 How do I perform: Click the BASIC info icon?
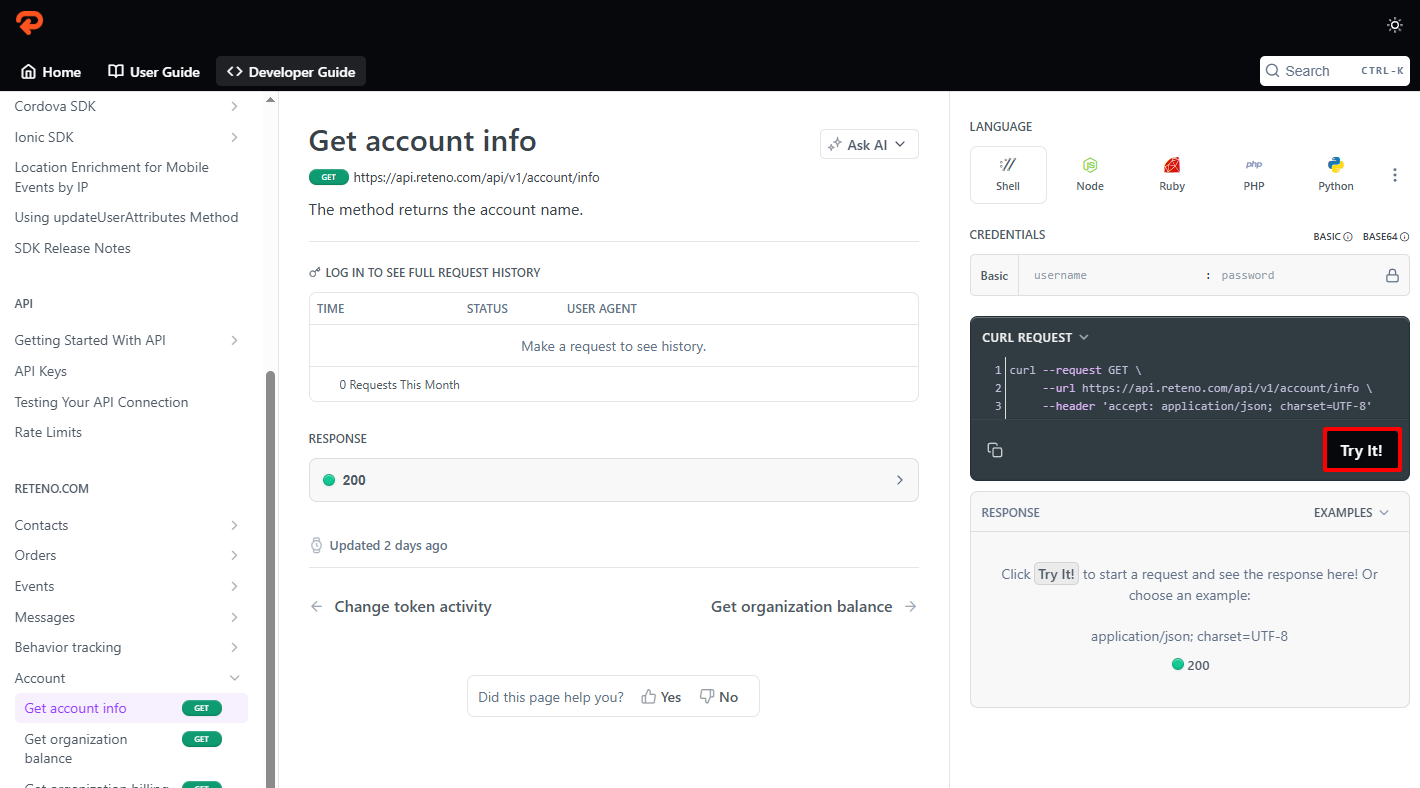1348,237
